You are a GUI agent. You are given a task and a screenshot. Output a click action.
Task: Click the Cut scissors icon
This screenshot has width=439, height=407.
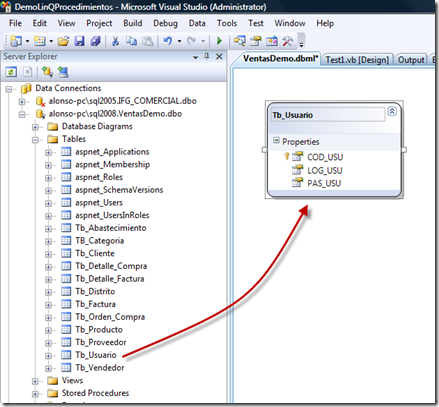115,41
